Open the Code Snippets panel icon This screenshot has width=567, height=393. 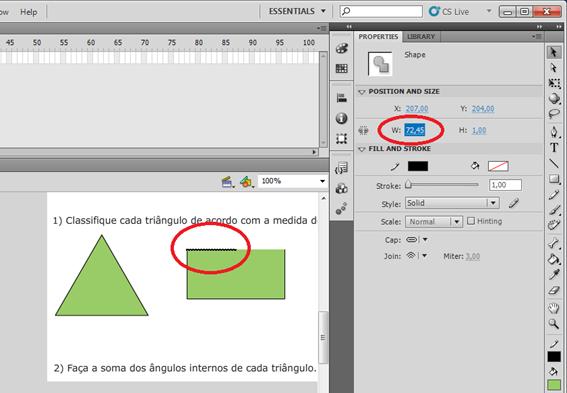(x=342, y=168)
